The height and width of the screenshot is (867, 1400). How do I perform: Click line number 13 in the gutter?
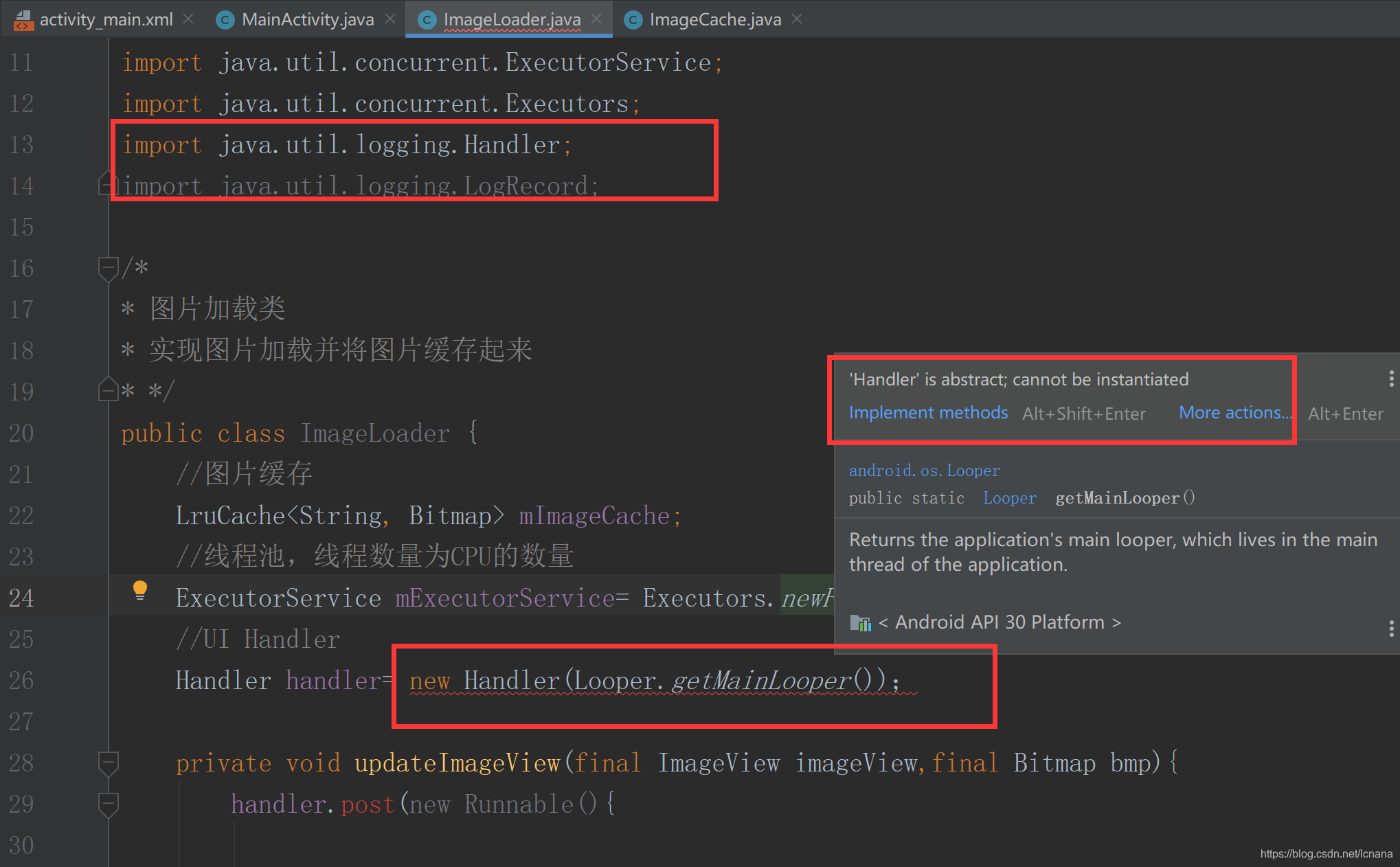[21, 144]
